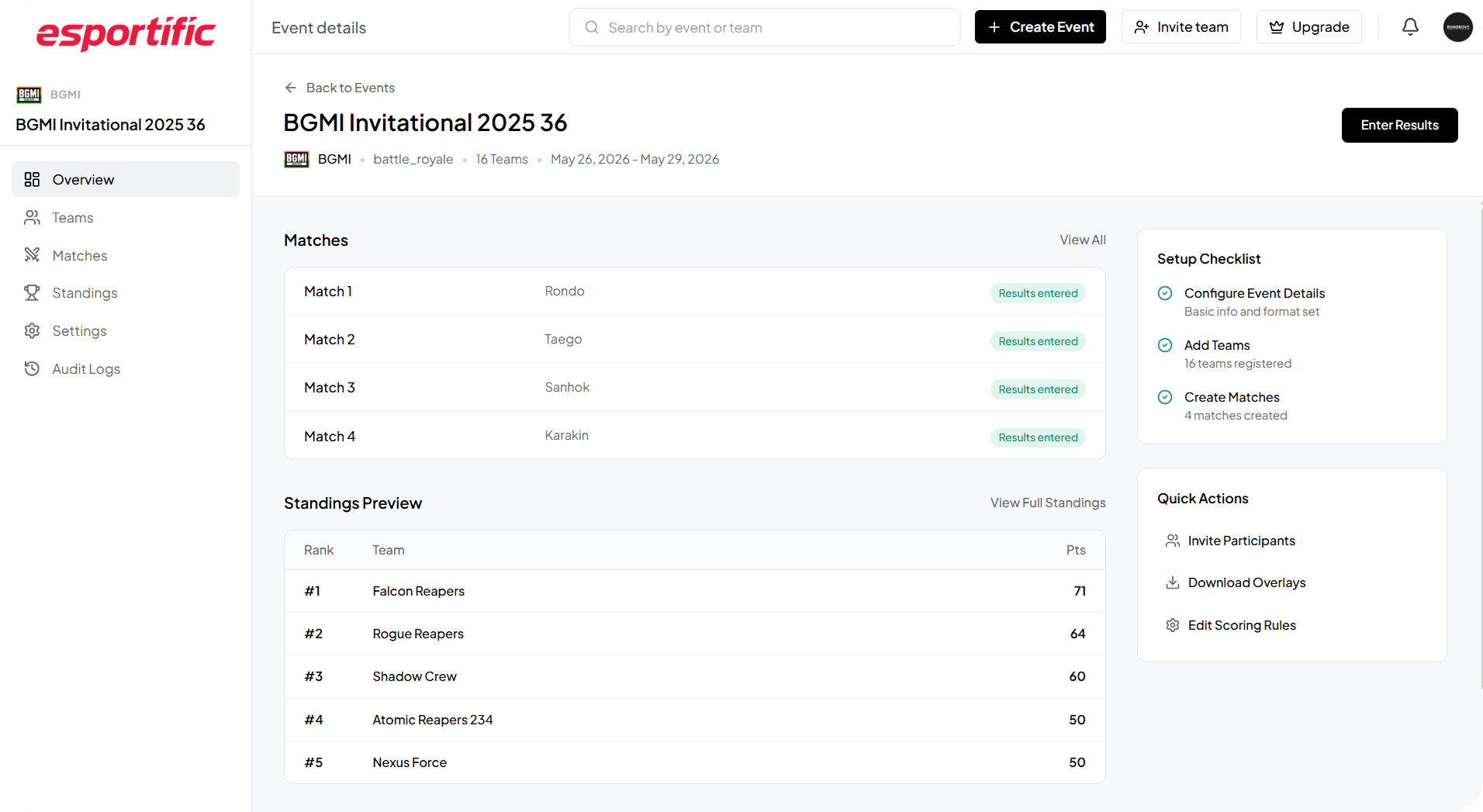The image size is (1483, 812).
Task: Click the Overview grid icon
Action: 32,179
